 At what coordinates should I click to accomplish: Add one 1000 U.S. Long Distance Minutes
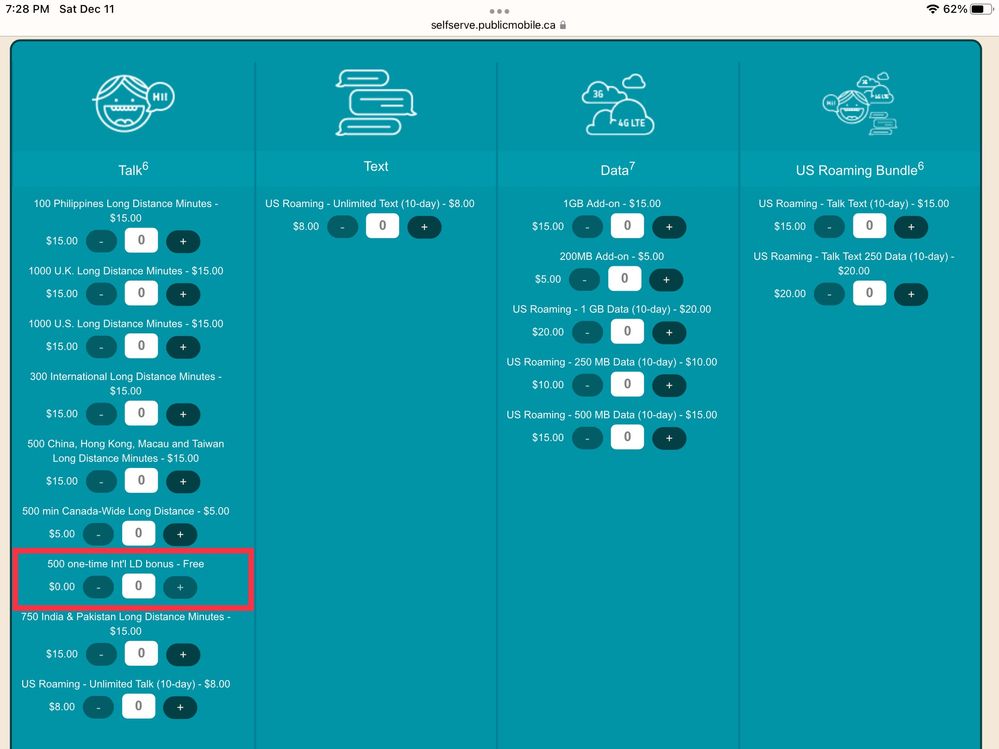tap(183, 347)
